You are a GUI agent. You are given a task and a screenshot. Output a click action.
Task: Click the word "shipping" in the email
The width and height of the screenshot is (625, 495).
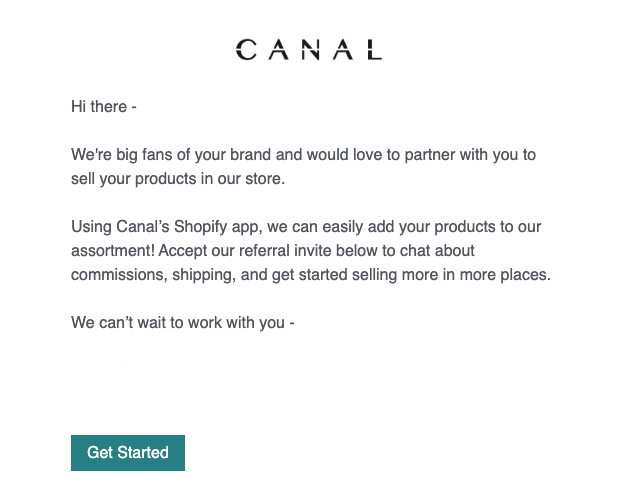[208, 274]
